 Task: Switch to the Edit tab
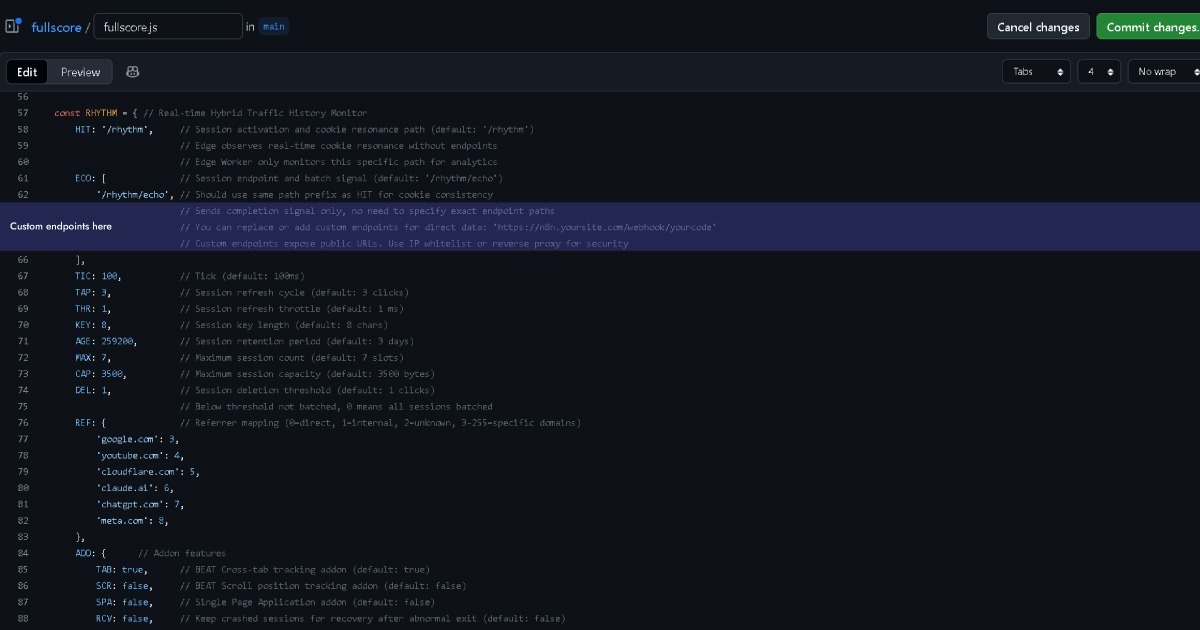[x=27, y=72]
